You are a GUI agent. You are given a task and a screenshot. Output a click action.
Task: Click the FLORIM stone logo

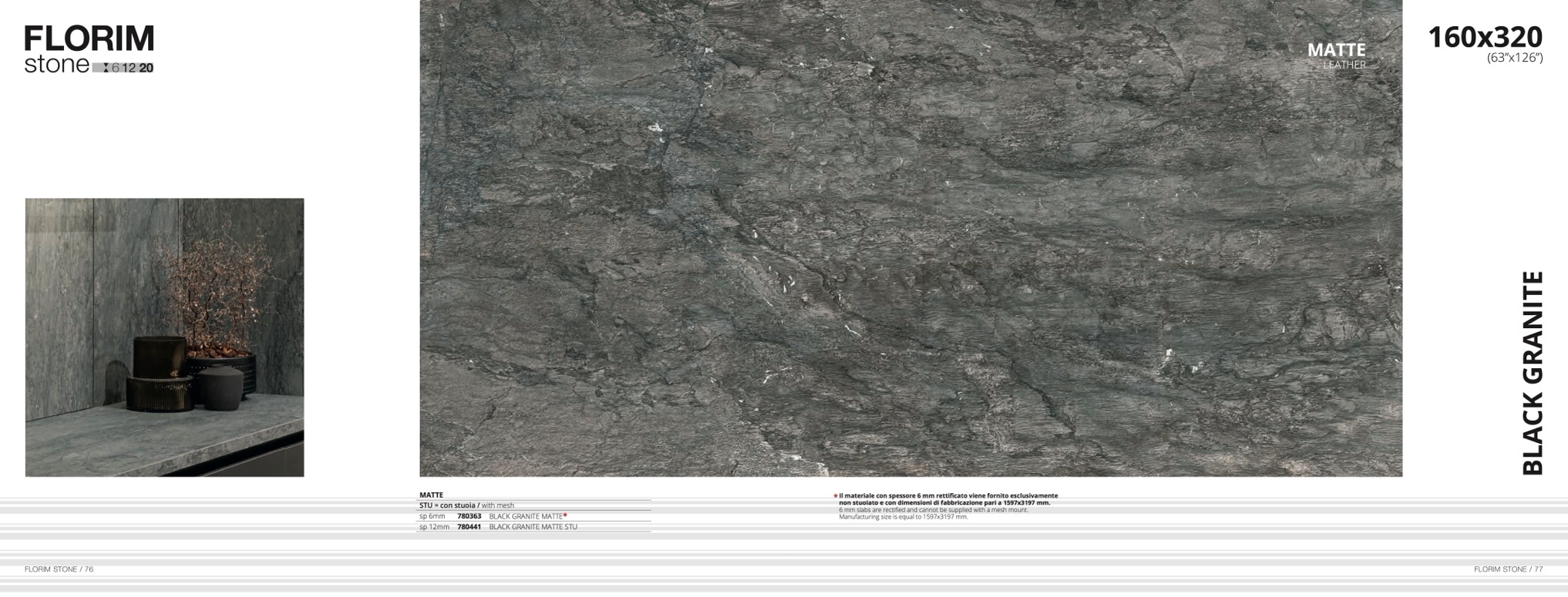point(89,40)
